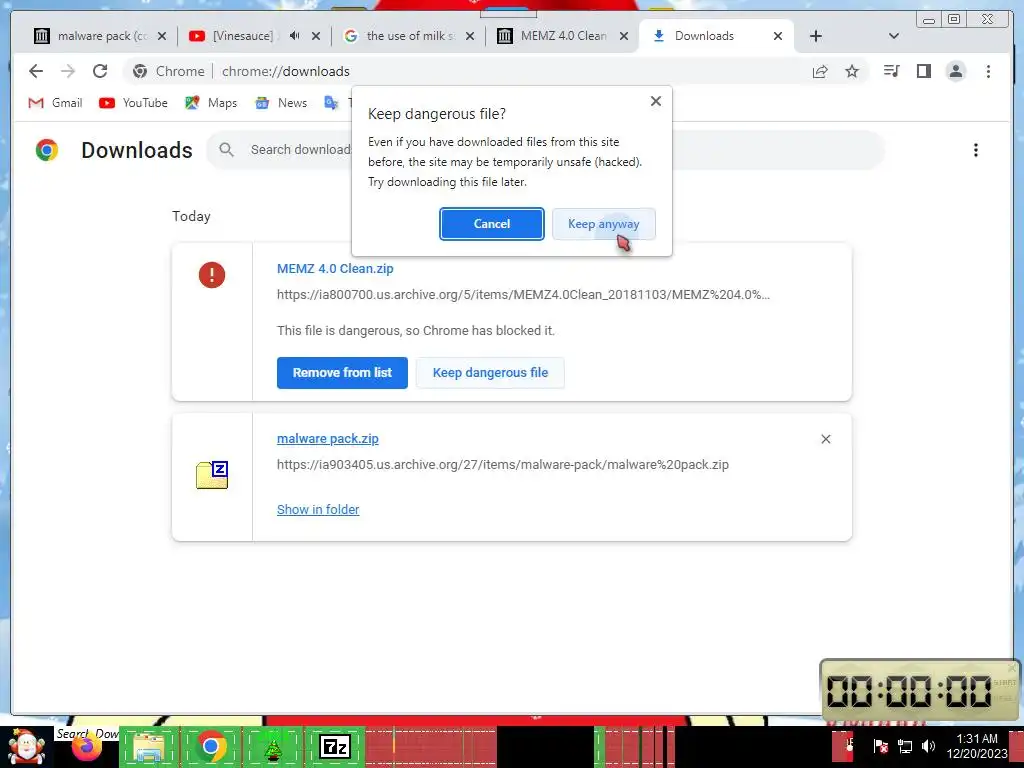This screenshot has width=1024, height=768.
Task: Go back with the browser back arrow
Action: tap(36, 71)
